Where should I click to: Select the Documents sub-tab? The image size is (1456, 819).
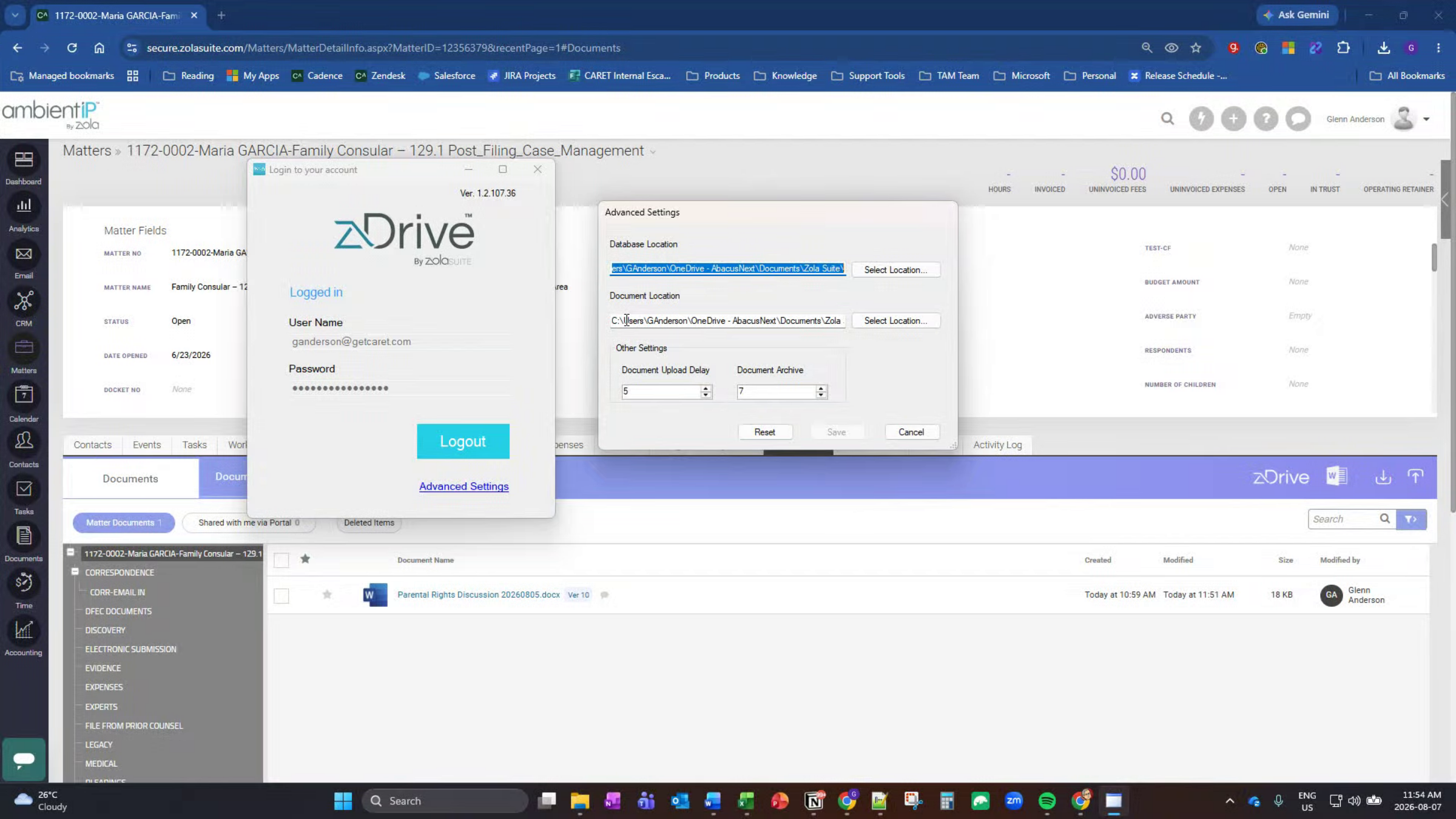[130, 479]
